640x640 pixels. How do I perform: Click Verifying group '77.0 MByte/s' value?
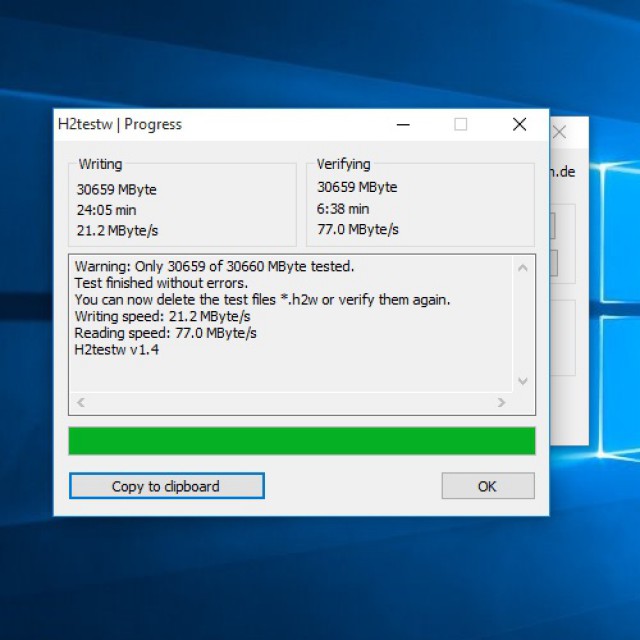click(358, 229)
